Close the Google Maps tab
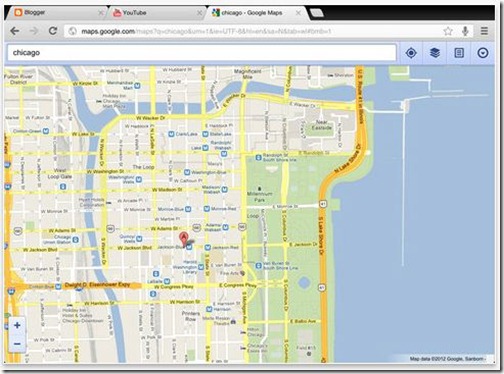Screen dimensions: 504x374 click(298, 13)
